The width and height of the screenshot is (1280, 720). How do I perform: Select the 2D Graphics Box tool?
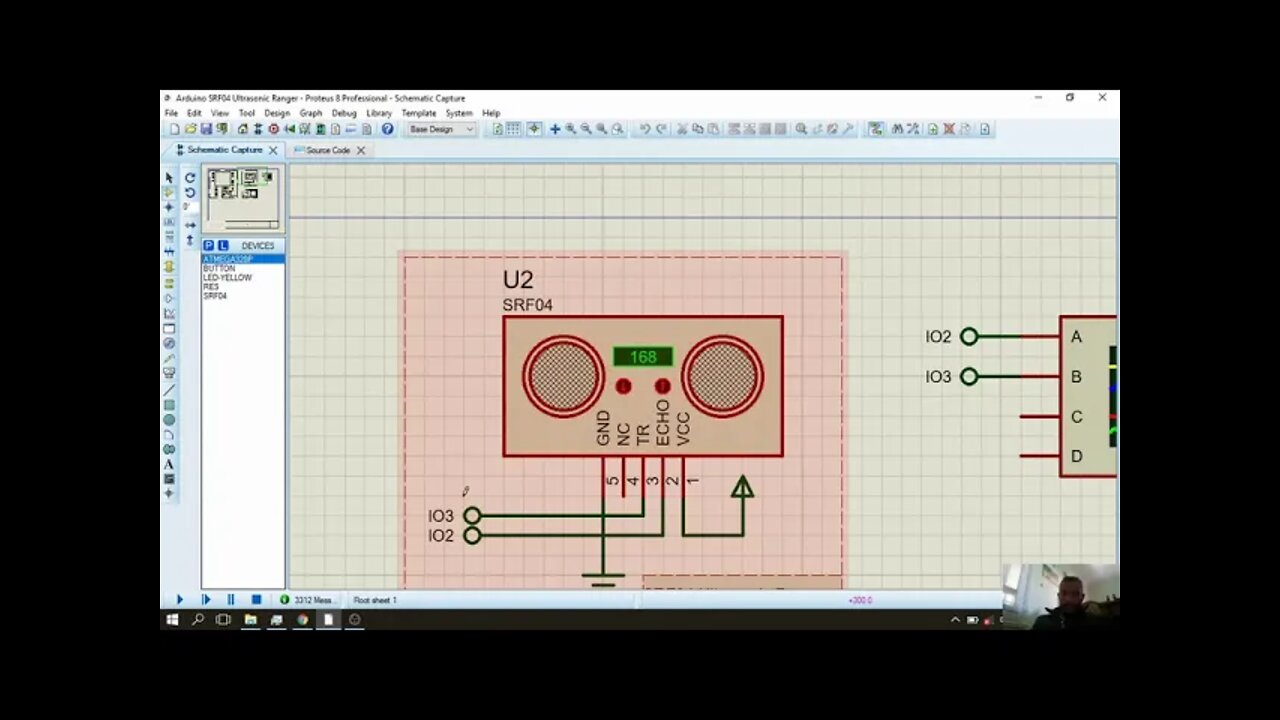point(169,405)
